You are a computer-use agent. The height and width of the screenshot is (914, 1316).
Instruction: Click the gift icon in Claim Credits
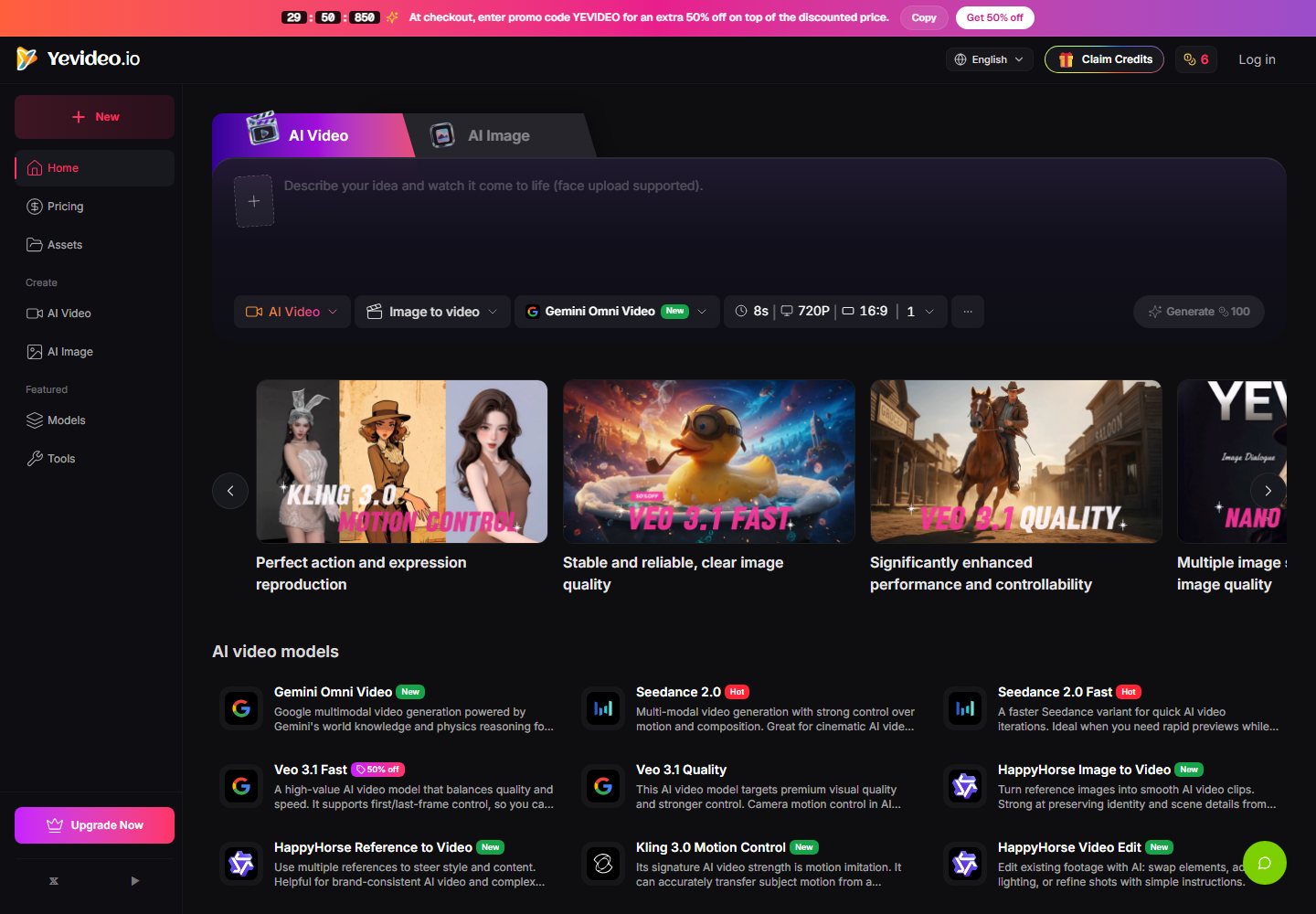point(1066,59)
